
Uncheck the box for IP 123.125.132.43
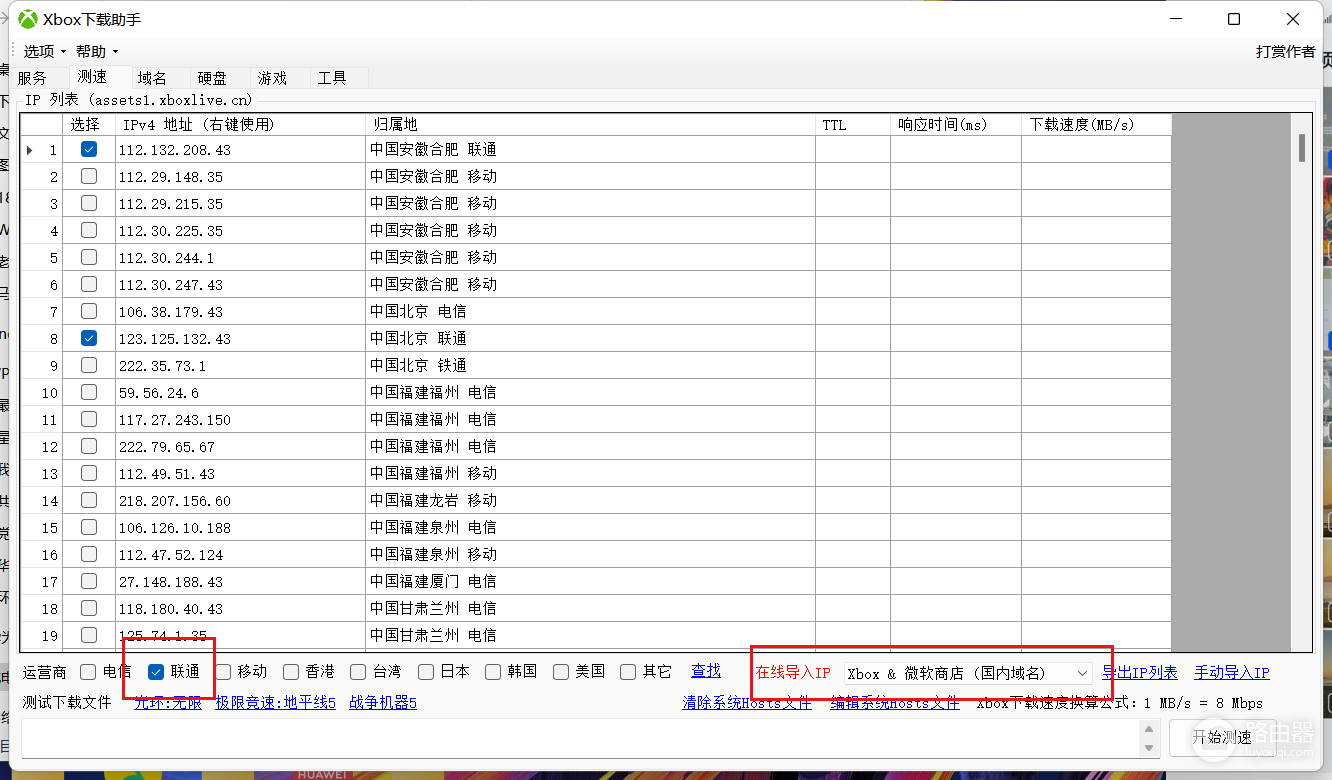[89, 338]
